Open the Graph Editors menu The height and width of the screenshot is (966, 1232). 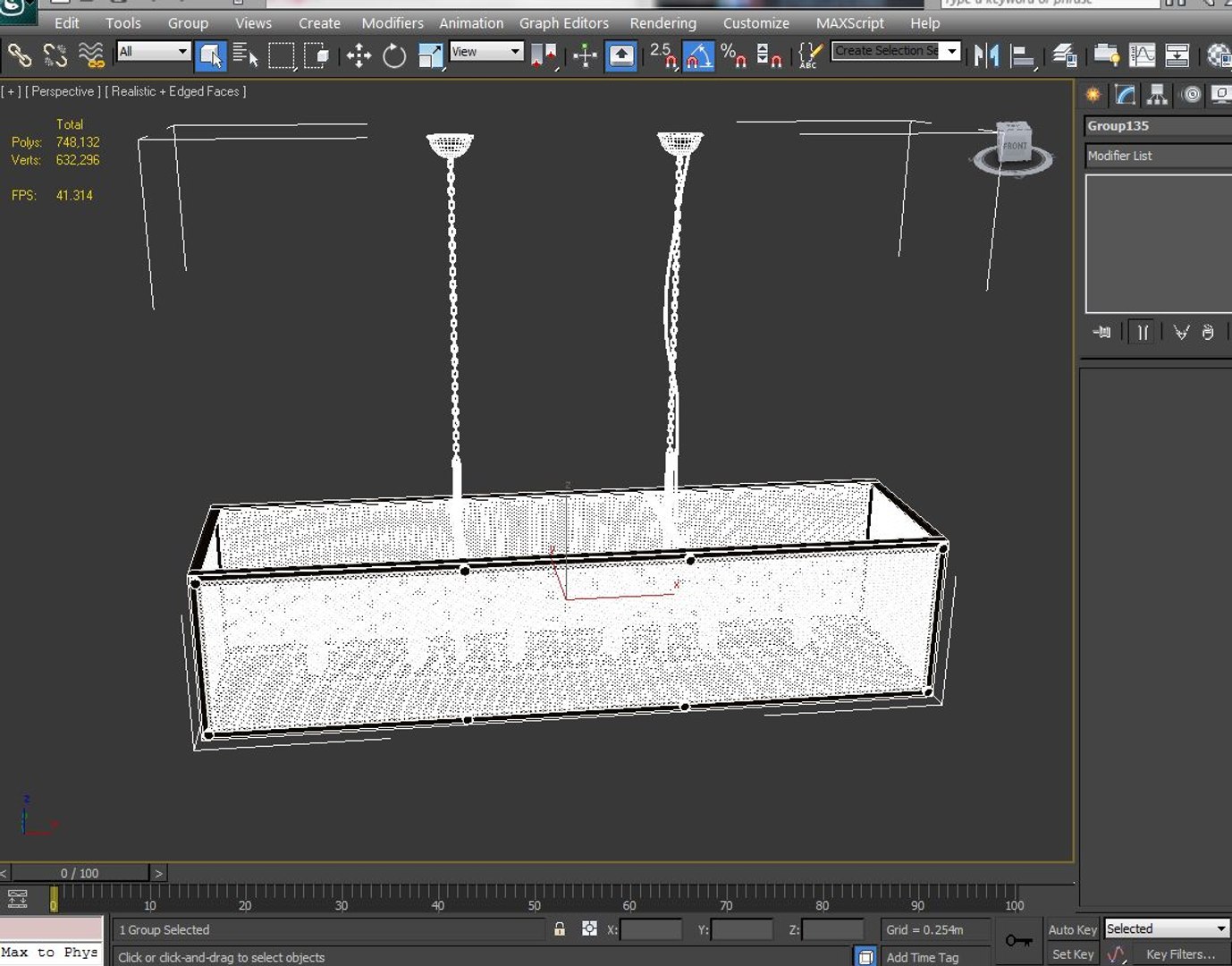point(564,23)
